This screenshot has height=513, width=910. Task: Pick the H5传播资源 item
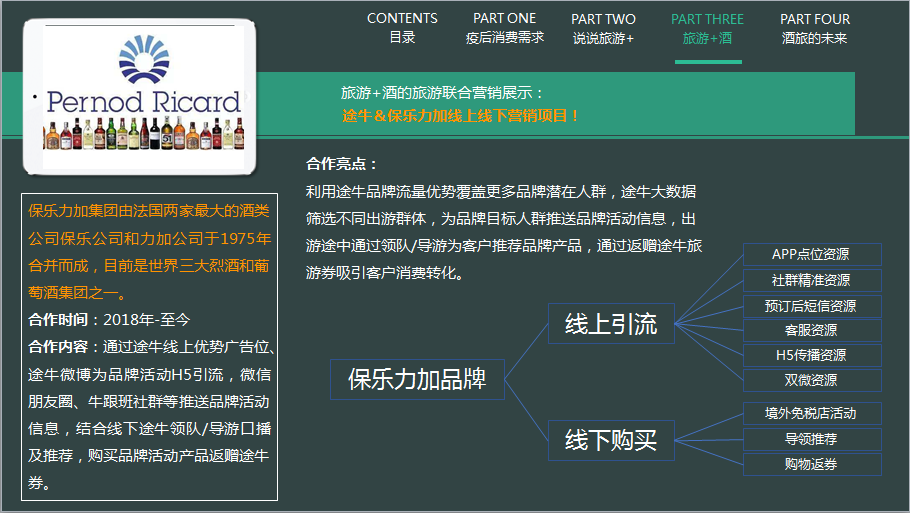(811, 355)
